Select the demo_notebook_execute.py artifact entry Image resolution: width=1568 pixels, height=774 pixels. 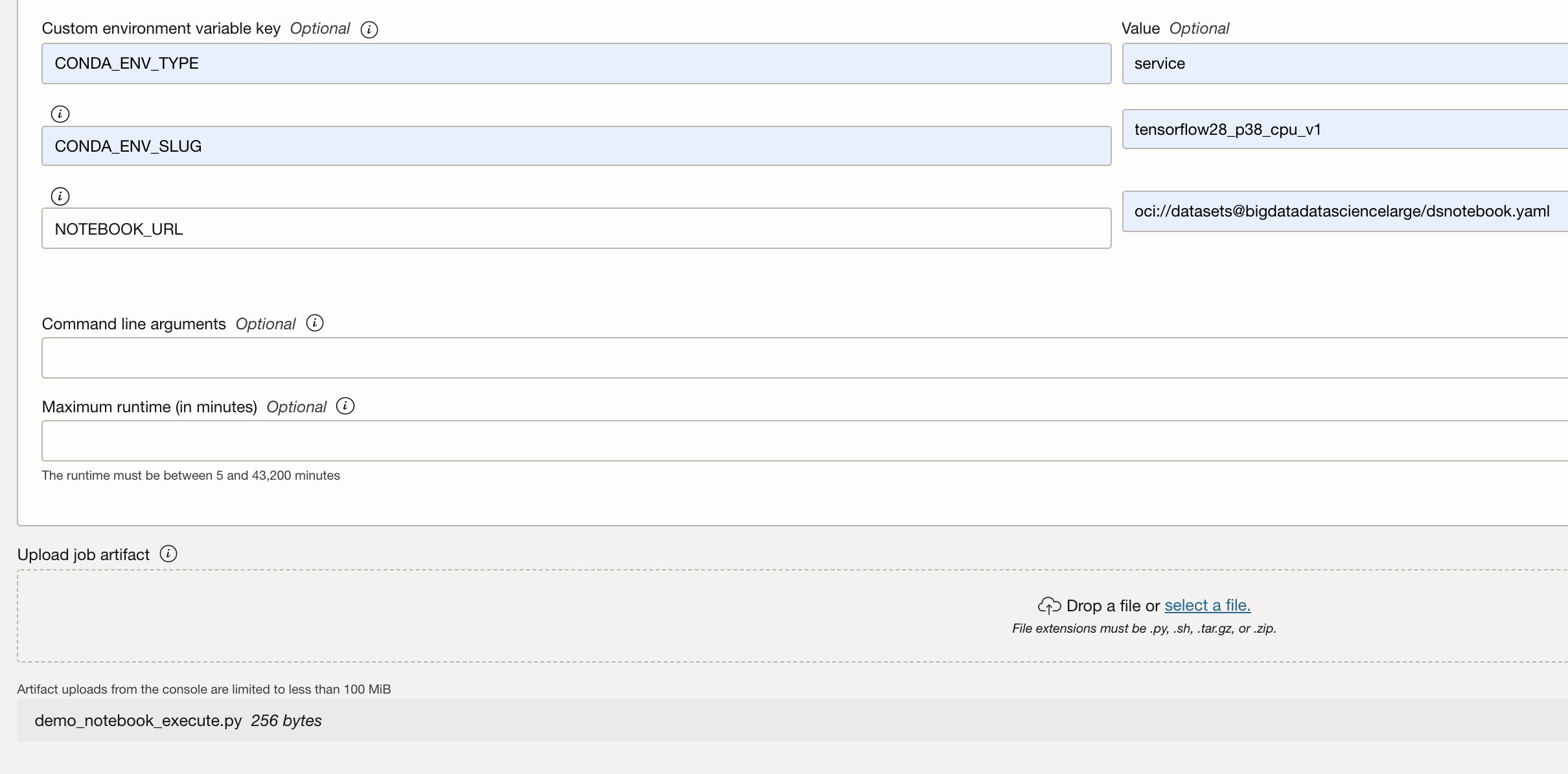(178, 720)
